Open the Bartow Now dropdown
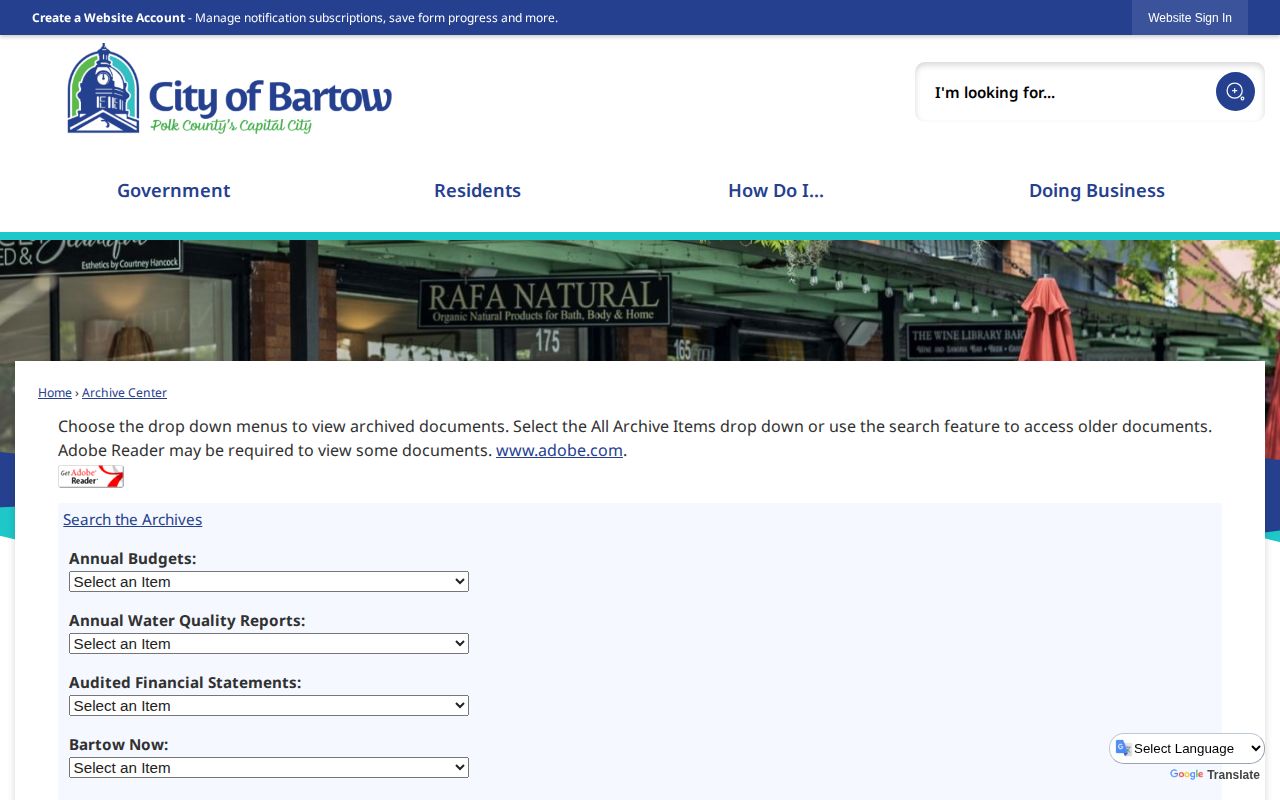 (269, 768)
